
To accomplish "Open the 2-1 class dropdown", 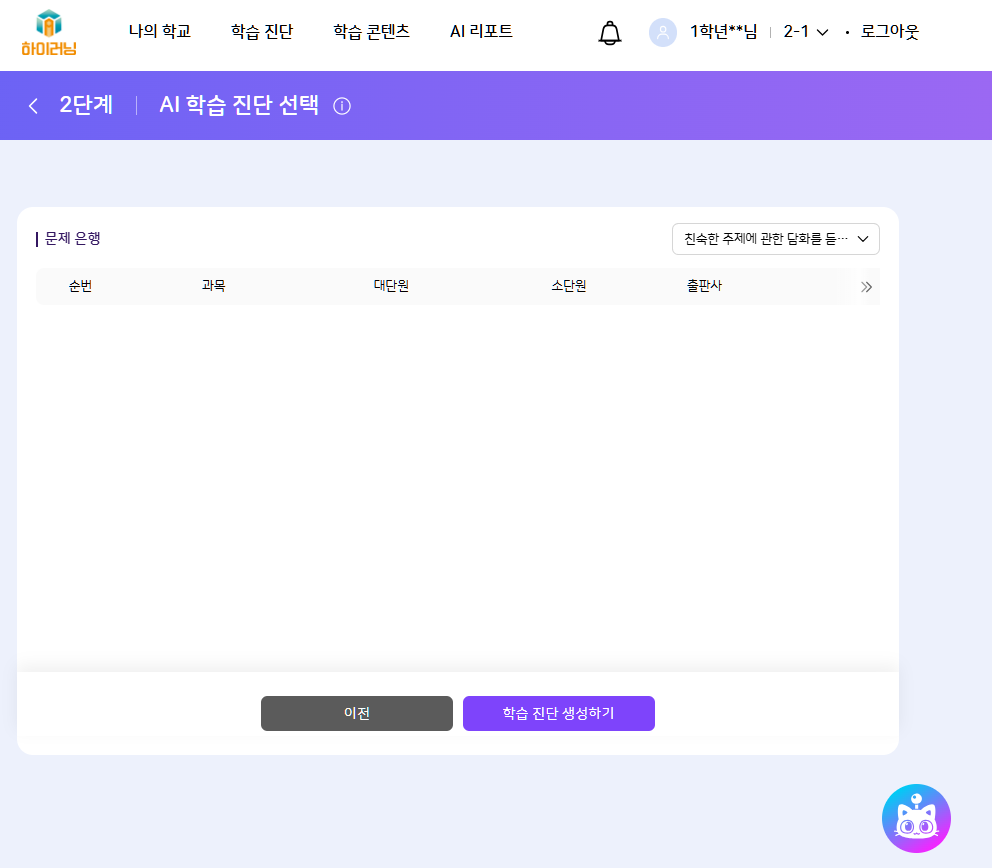I will (x=805, y=32).
